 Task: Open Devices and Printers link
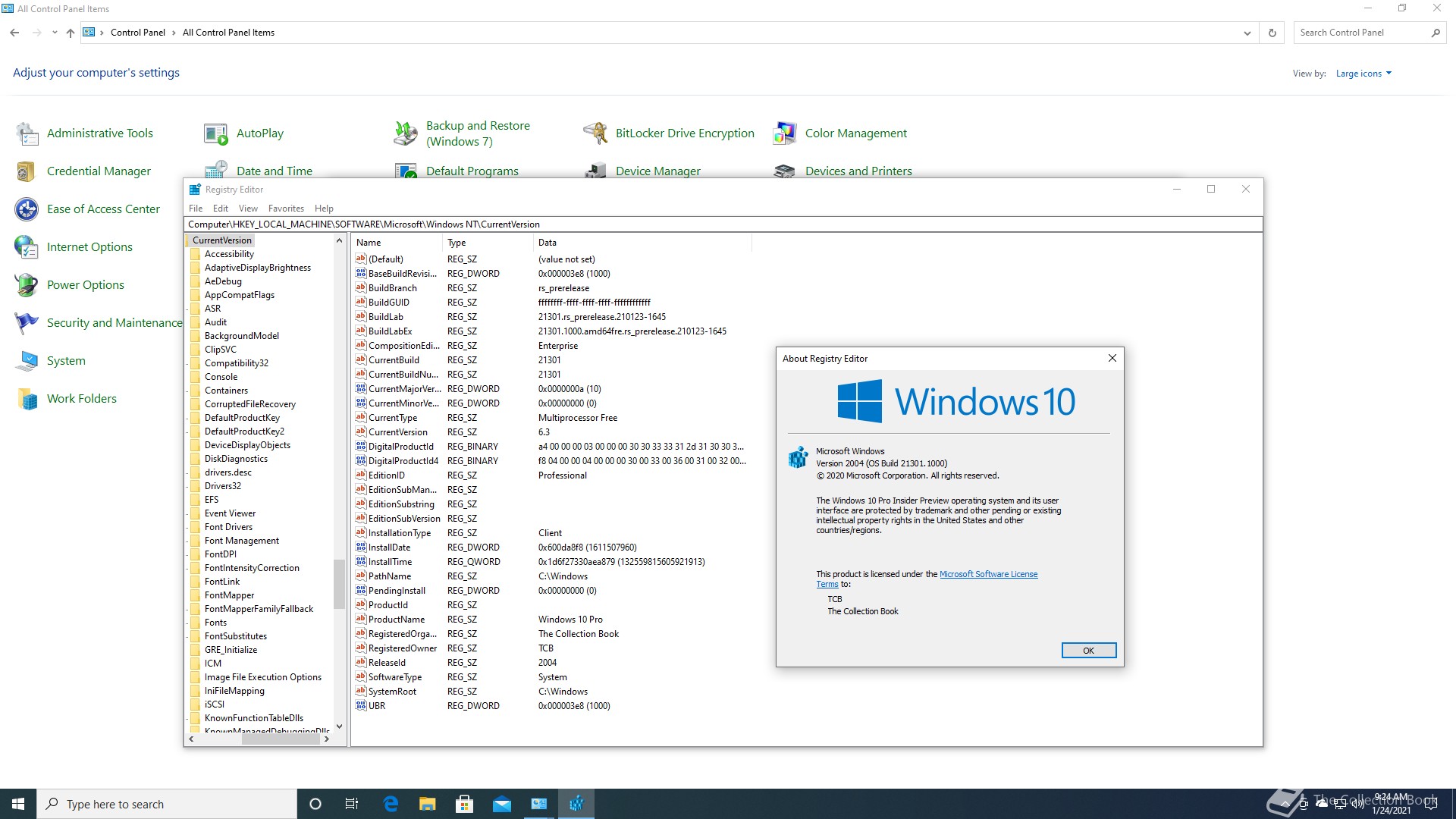[858, 171]
